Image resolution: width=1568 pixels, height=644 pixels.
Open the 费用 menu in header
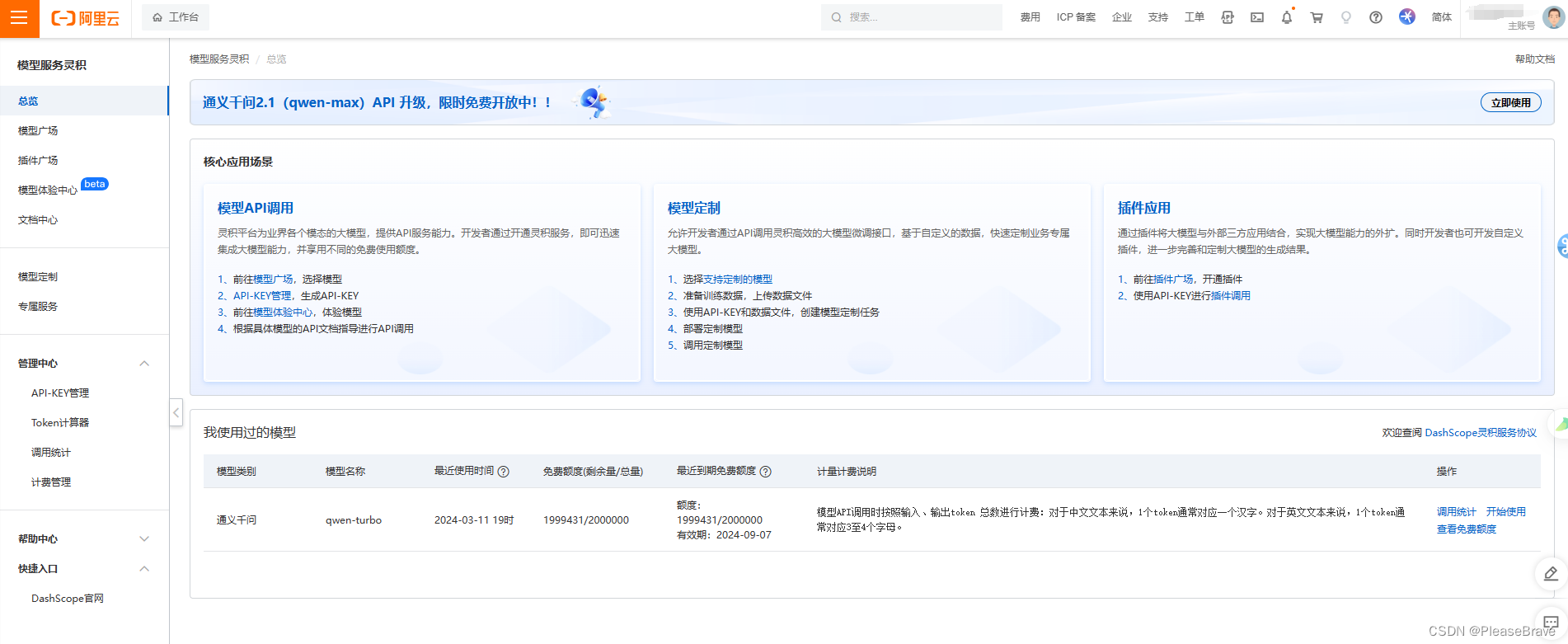[x=1030, y=17]
